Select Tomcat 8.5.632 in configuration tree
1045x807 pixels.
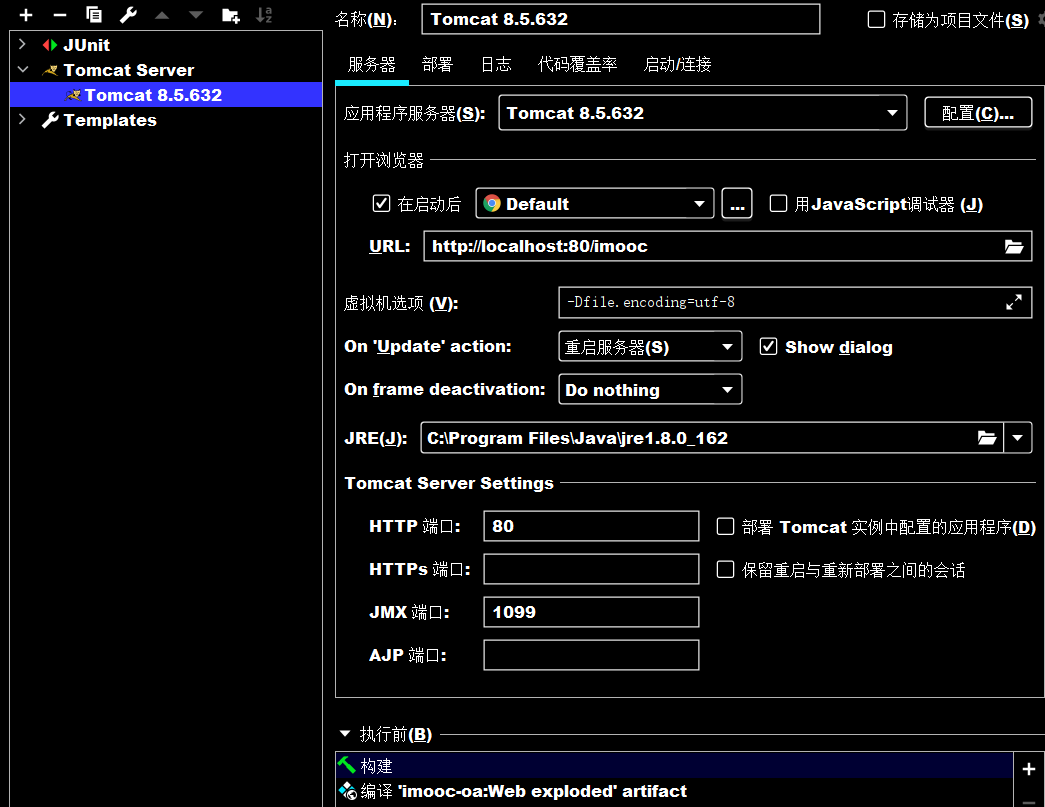[x=166, y=95]
